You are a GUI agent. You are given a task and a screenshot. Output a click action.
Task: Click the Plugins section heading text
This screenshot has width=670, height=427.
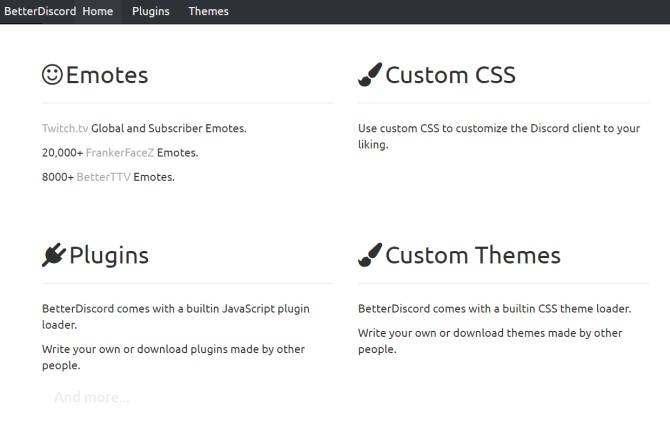[x=109, y=256]
